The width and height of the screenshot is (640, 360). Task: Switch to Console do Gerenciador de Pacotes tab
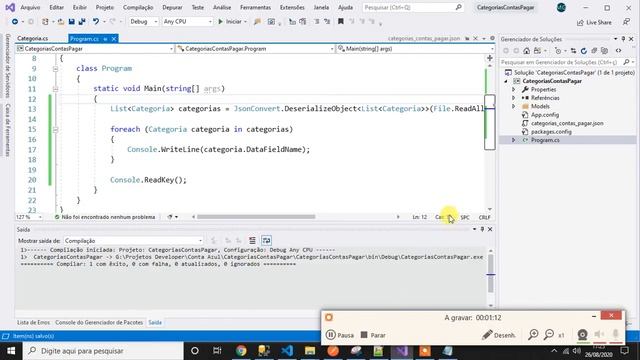[x=99, y=322]
